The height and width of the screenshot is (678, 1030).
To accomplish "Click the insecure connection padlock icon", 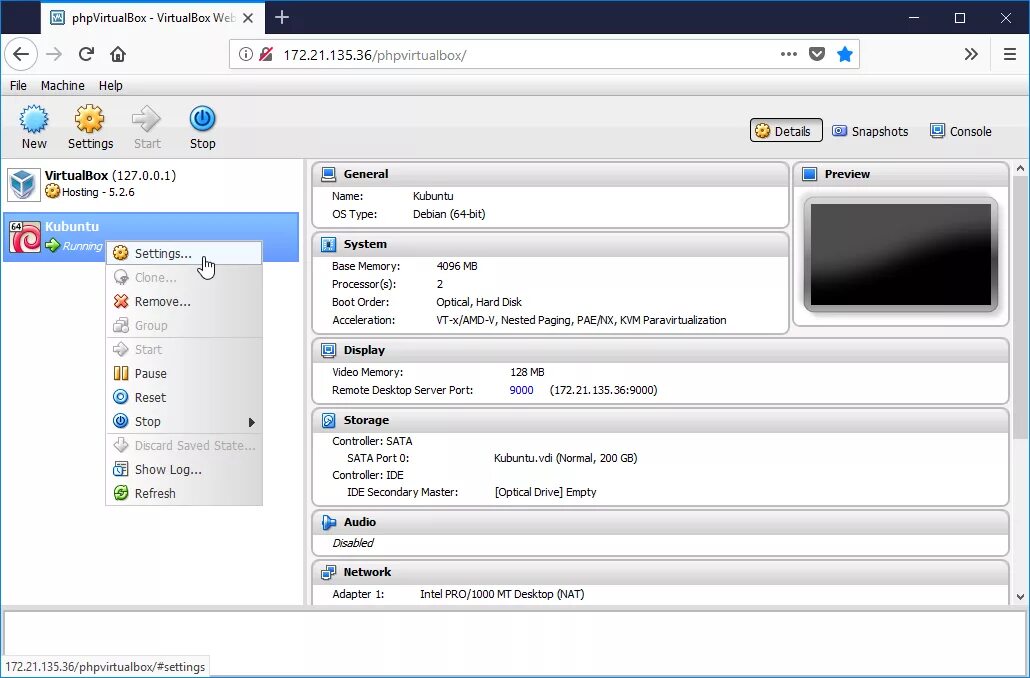I will pos(266,55).
